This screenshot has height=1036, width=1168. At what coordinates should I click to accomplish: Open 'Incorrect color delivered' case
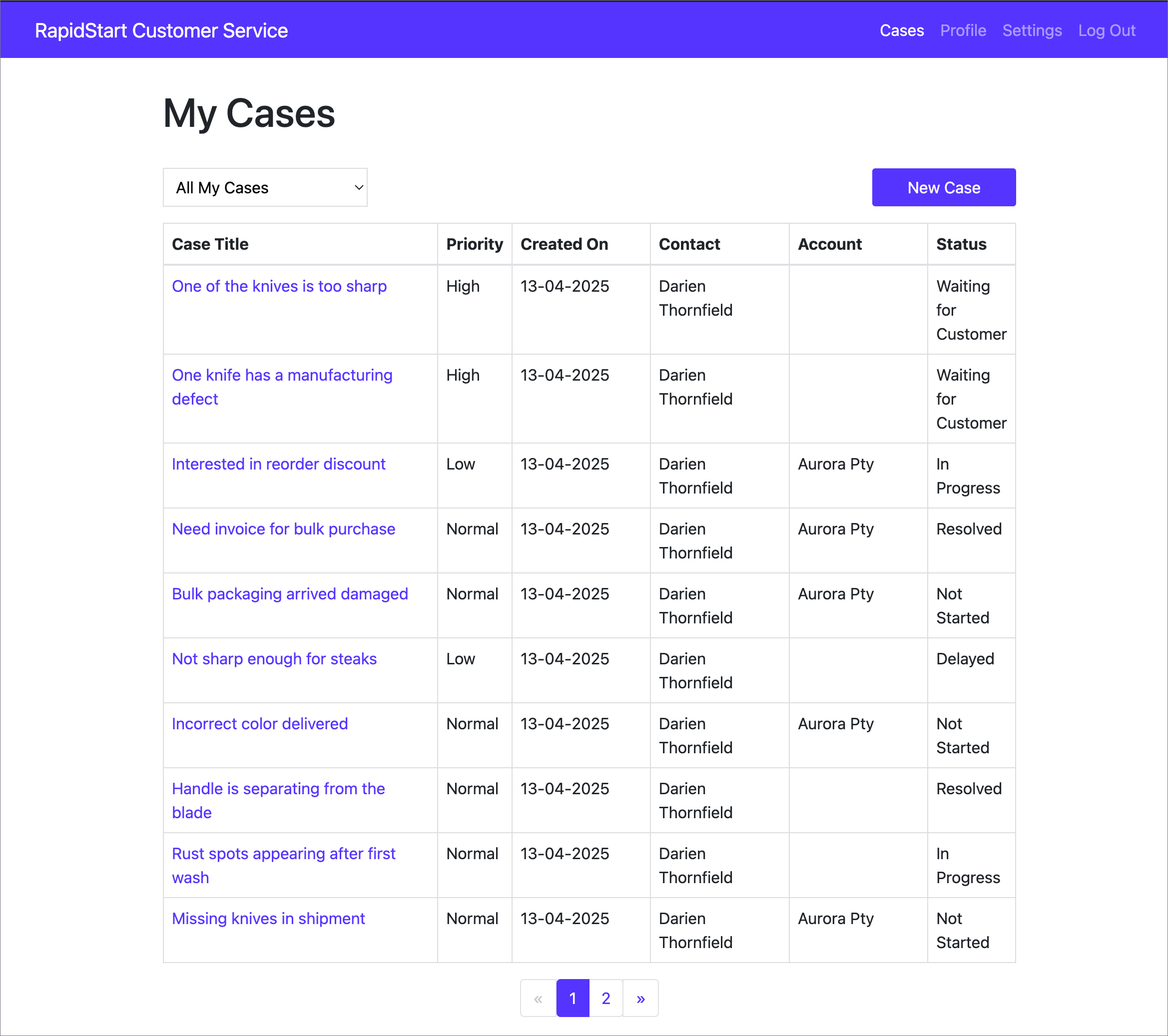(259, 723)
